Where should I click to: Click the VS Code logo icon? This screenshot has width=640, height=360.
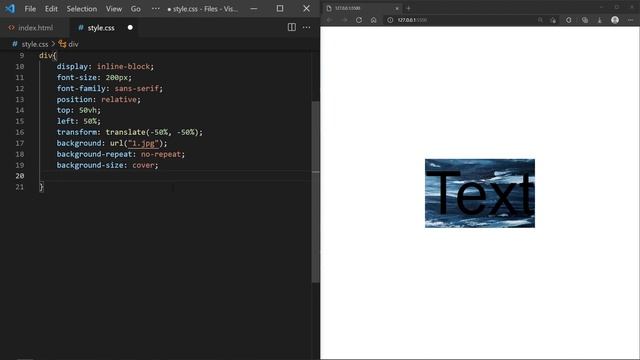pos(10,9)
